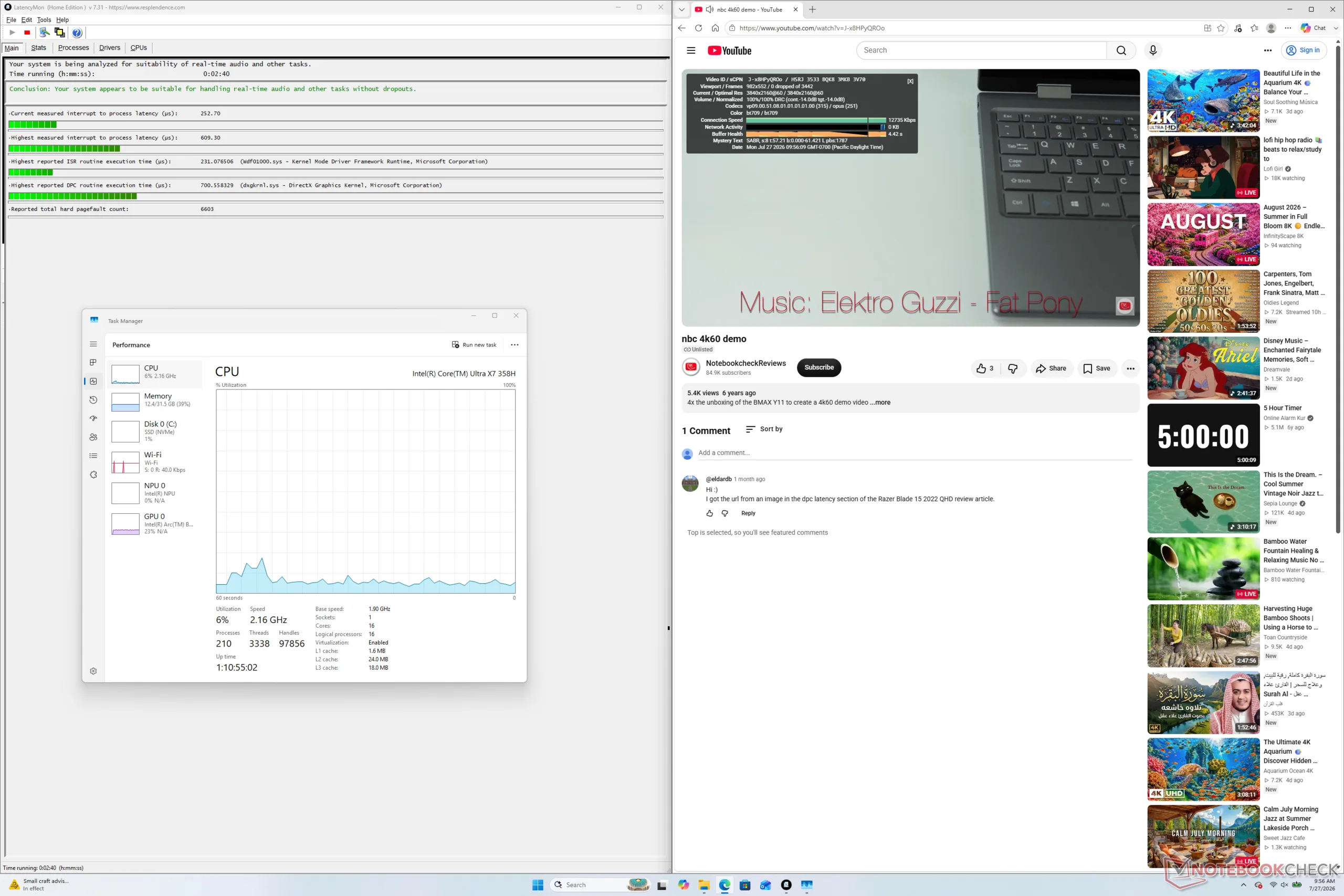Click the Share button under the video
This screenshot has width=1344, height=896.
(1051, 368)
